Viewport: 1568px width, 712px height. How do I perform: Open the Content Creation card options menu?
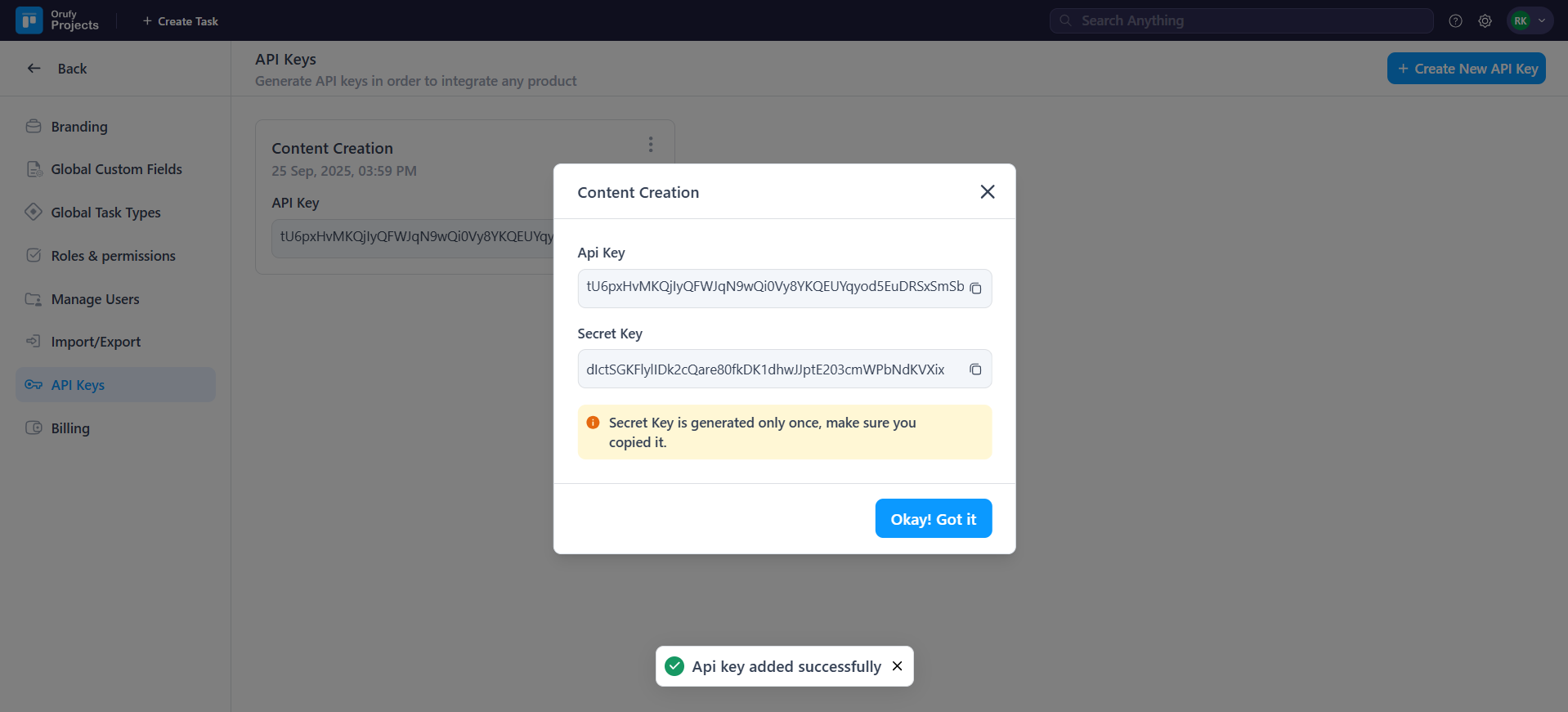click(x=651, y=145)
